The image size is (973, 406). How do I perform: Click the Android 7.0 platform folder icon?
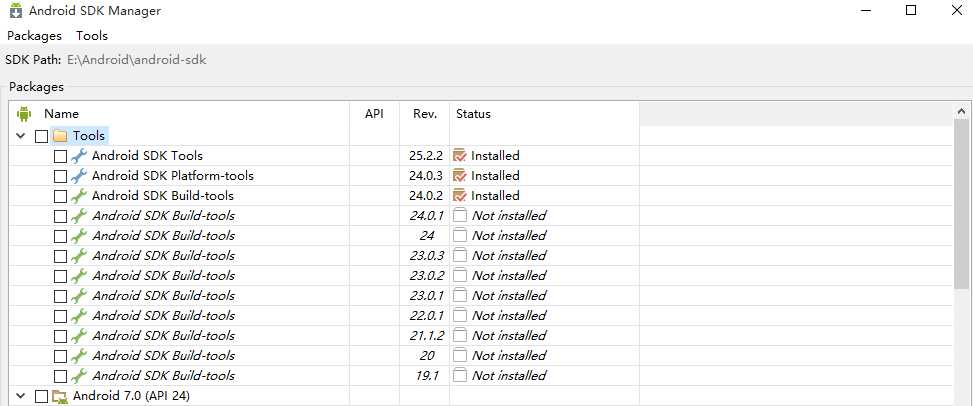tap(60, 396)
